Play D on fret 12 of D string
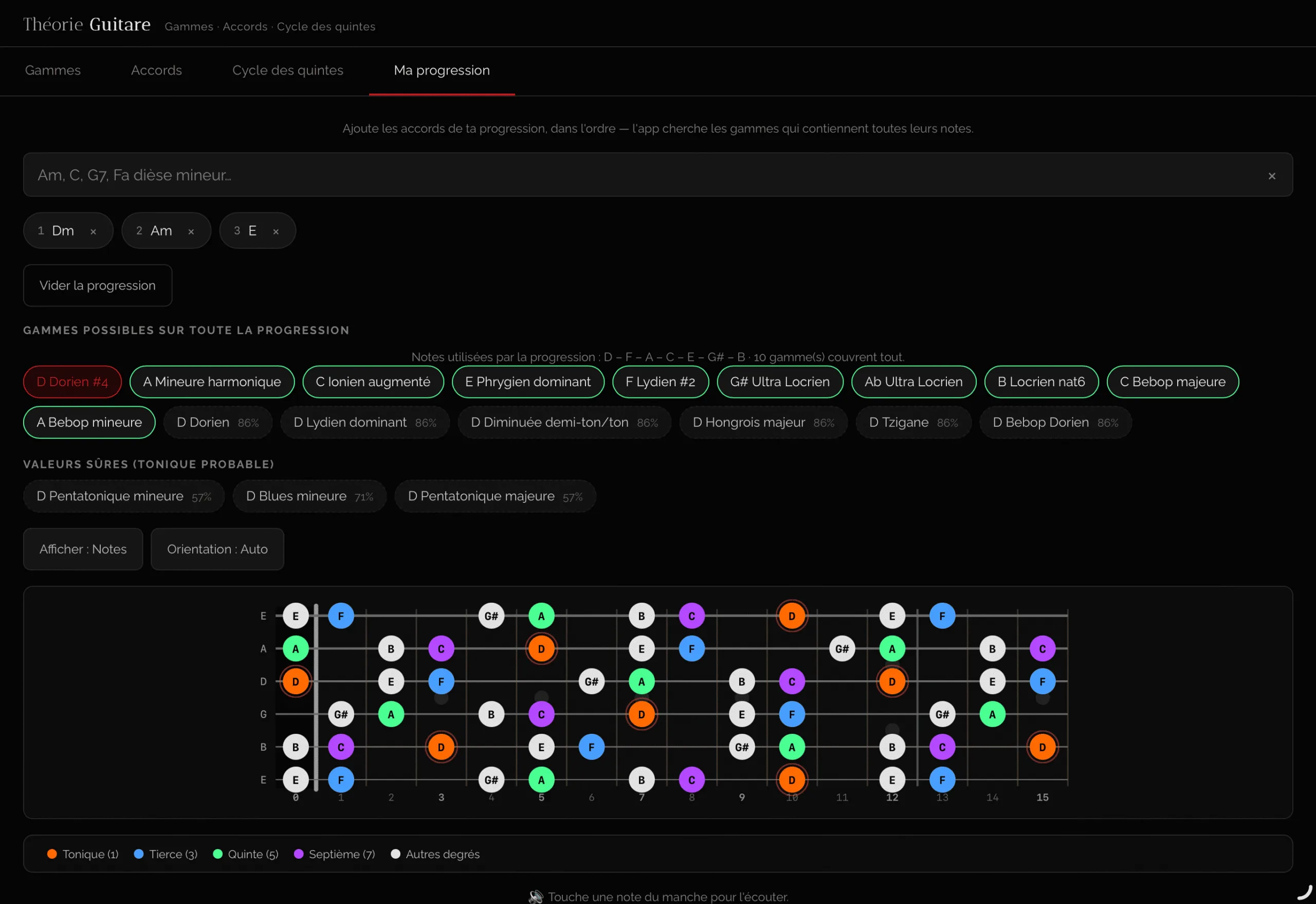The image size is (1316, 904). (892, 681)
